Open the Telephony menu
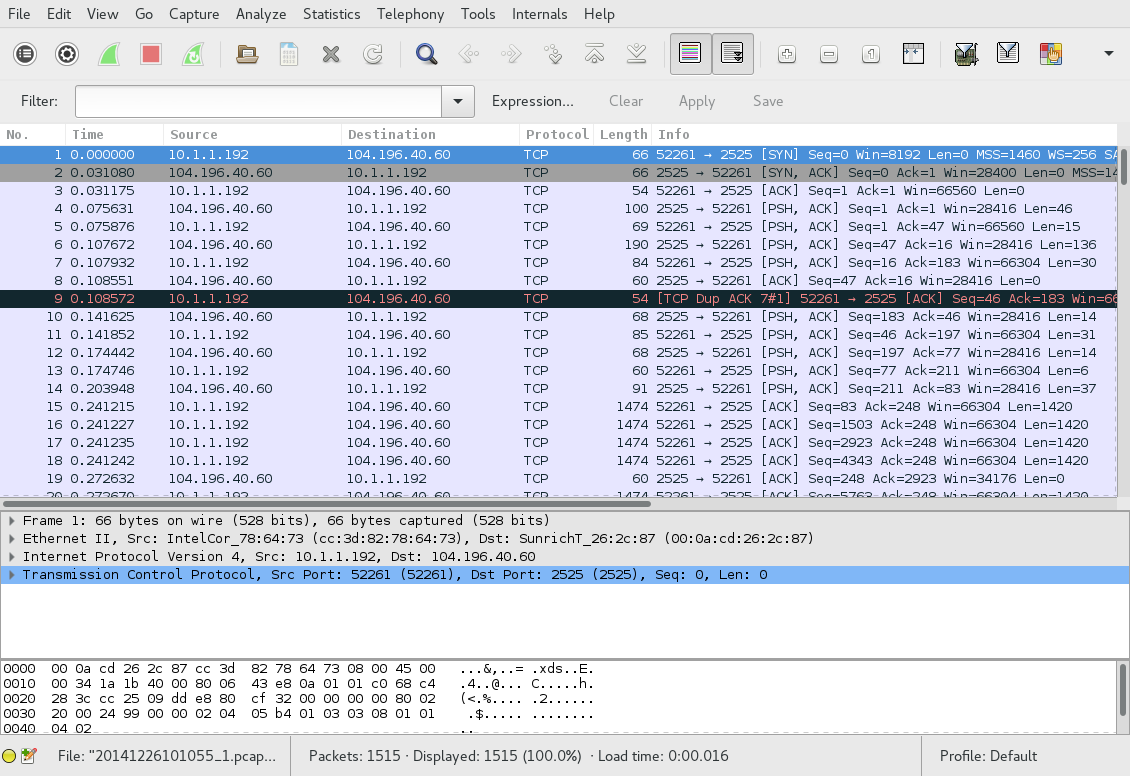This screenshot has width=1130, height=776. pyautogui.click(x=410, y=14)
